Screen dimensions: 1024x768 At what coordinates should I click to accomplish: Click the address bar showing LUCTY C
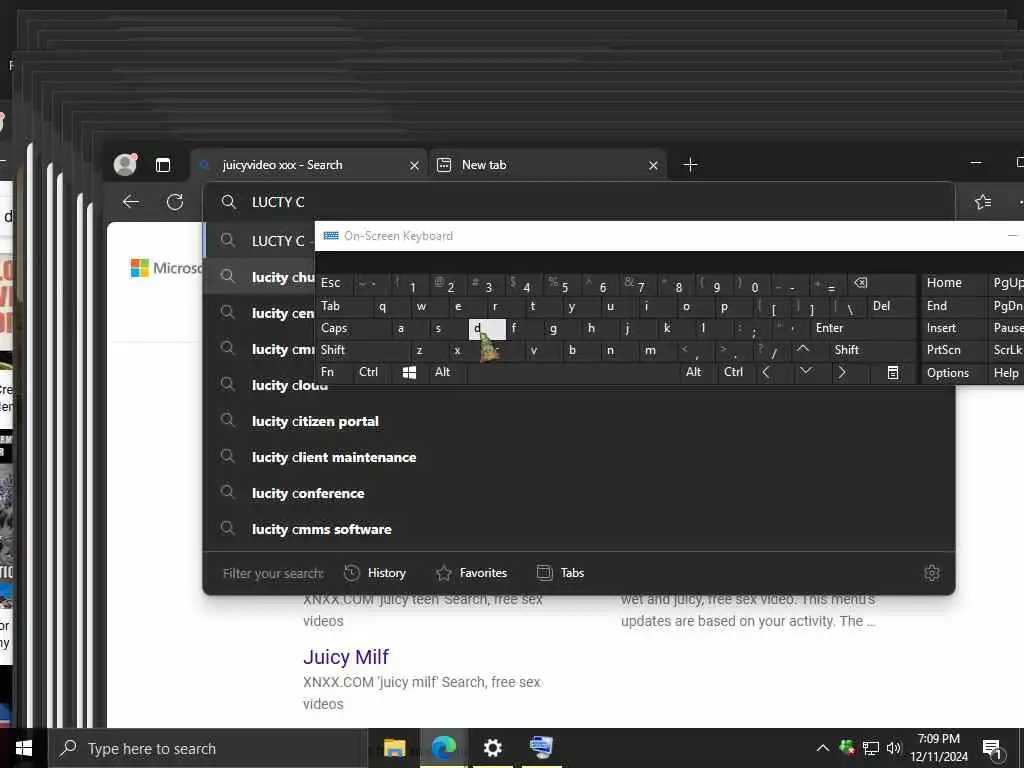coord(579,202)
